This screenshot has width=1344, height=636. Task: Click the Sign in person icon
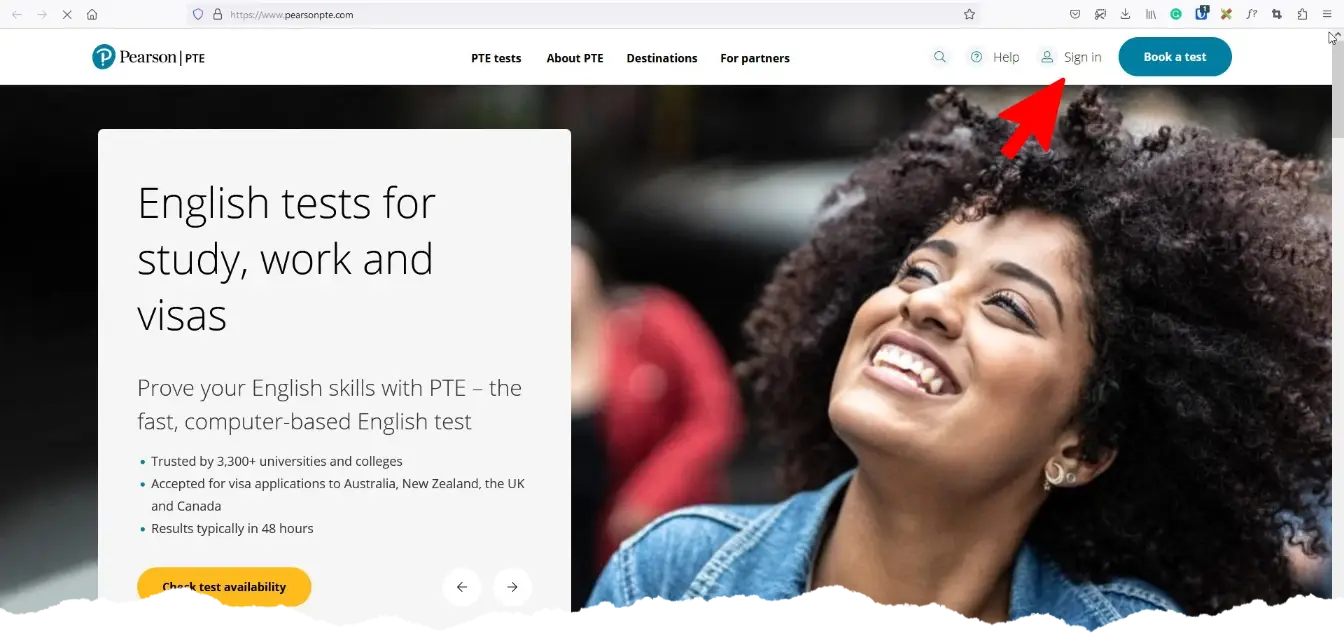[1047, 57]
